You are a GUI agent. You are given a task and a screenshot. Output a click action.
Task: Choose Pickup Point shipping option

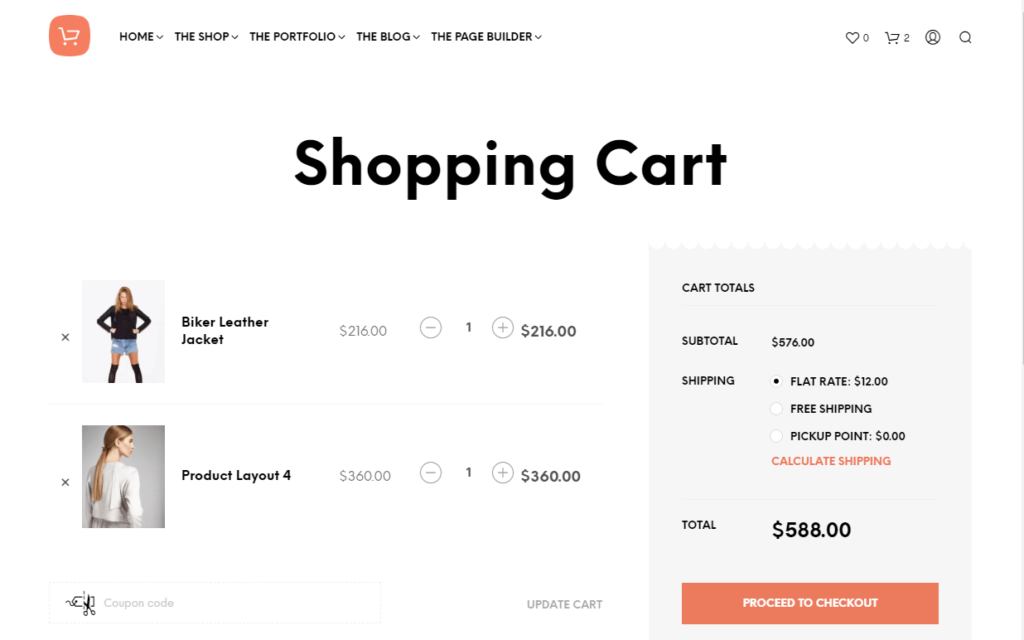(776, 436)
